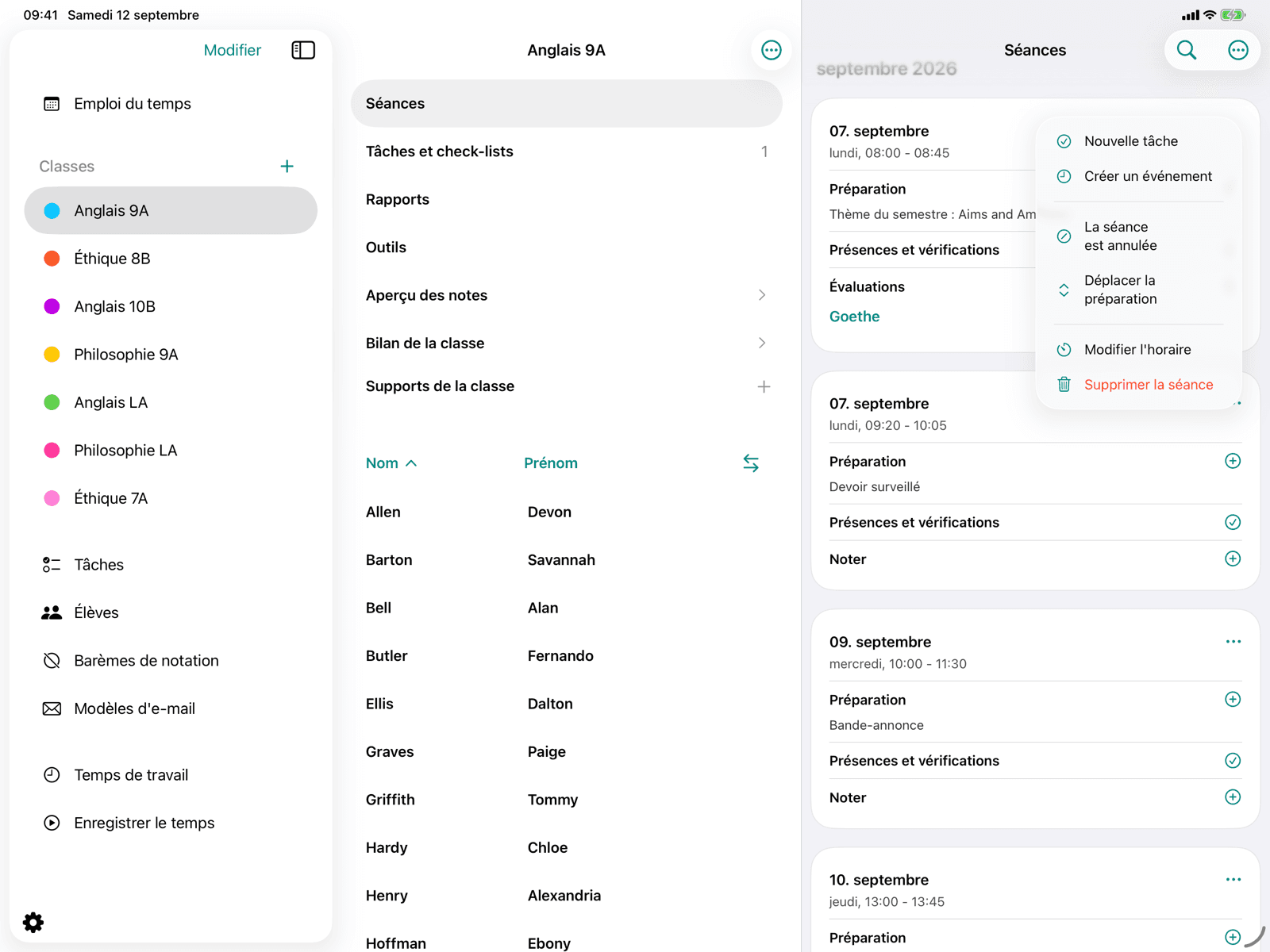Open student Butler Fernando

coord(567,656)
